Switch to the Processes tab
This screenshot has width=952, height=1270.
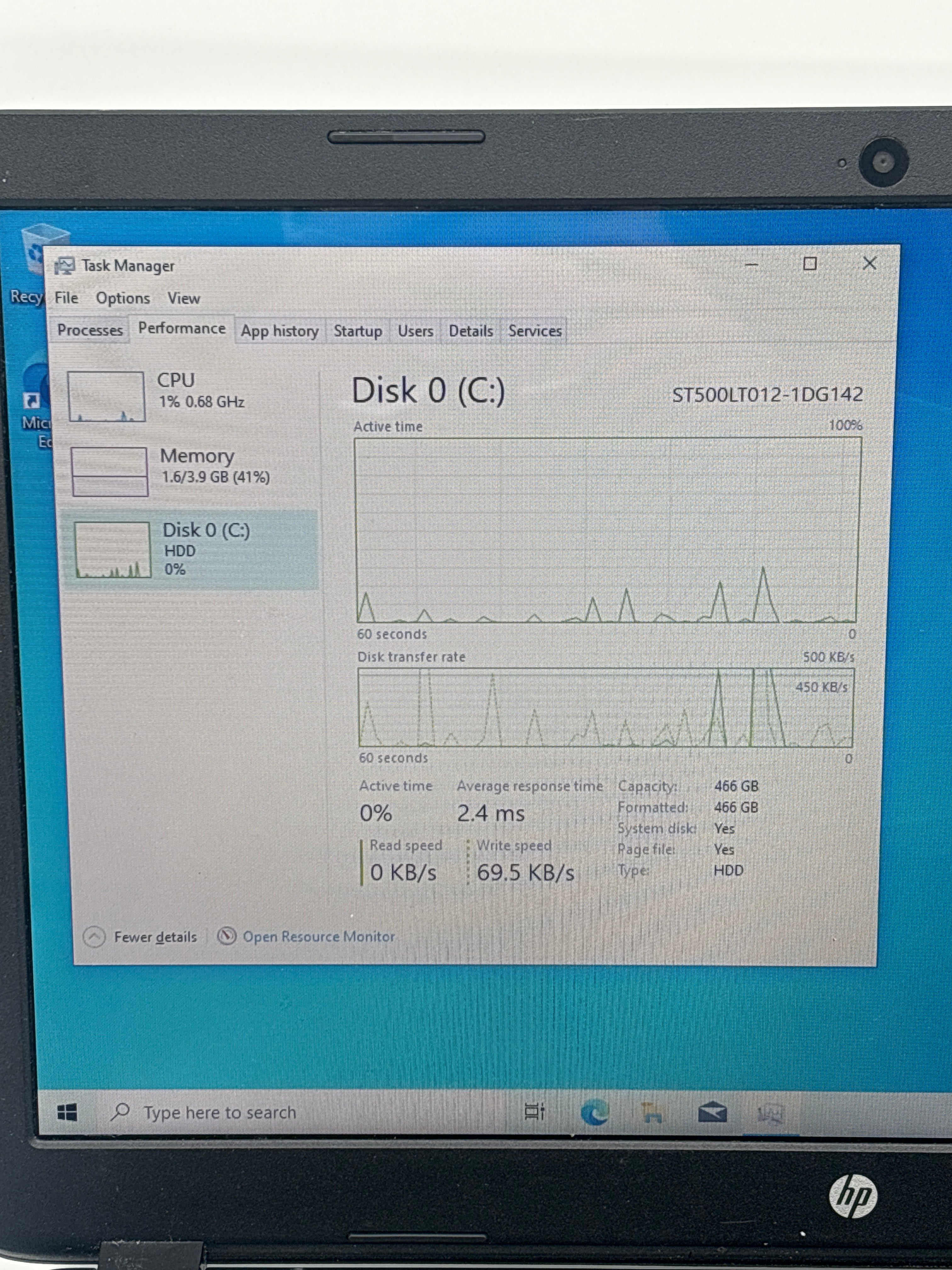coord(89,331)
